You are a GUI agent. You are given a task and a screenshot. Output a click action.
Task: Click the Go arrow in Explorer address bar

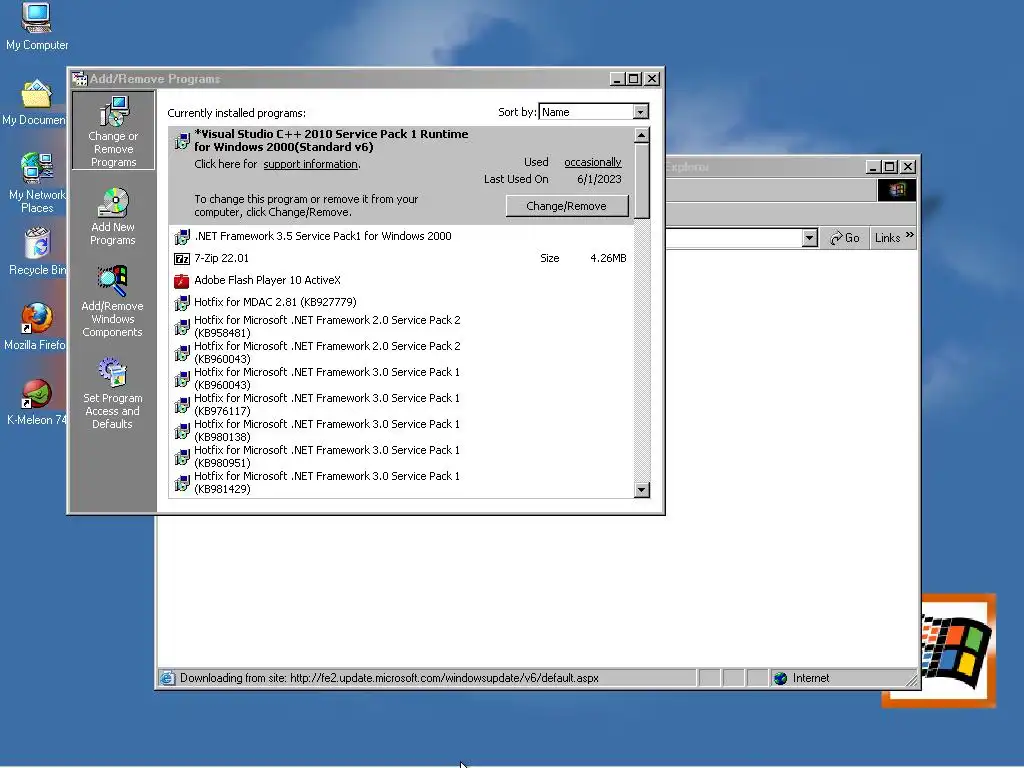(x=836, y=238)
